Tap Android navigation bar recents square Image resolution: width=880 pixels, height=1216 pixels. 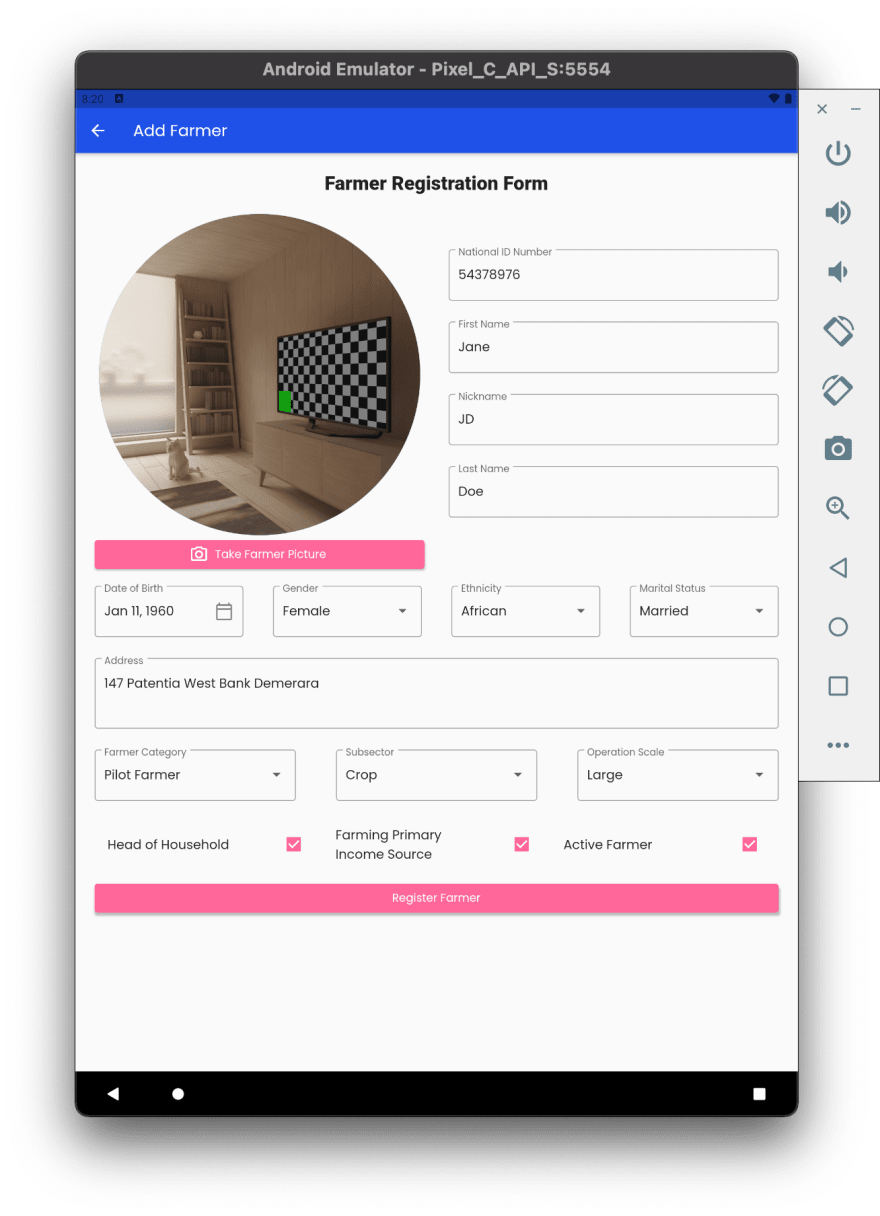759,1094
